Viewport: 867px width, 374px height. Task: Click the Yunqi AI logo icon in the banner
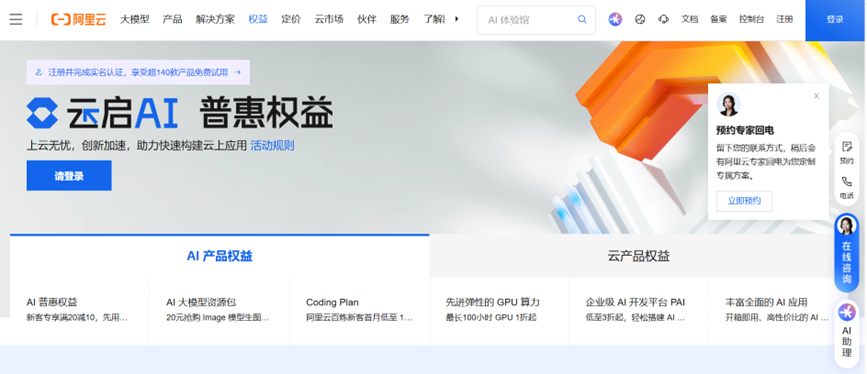pos(42,113)
